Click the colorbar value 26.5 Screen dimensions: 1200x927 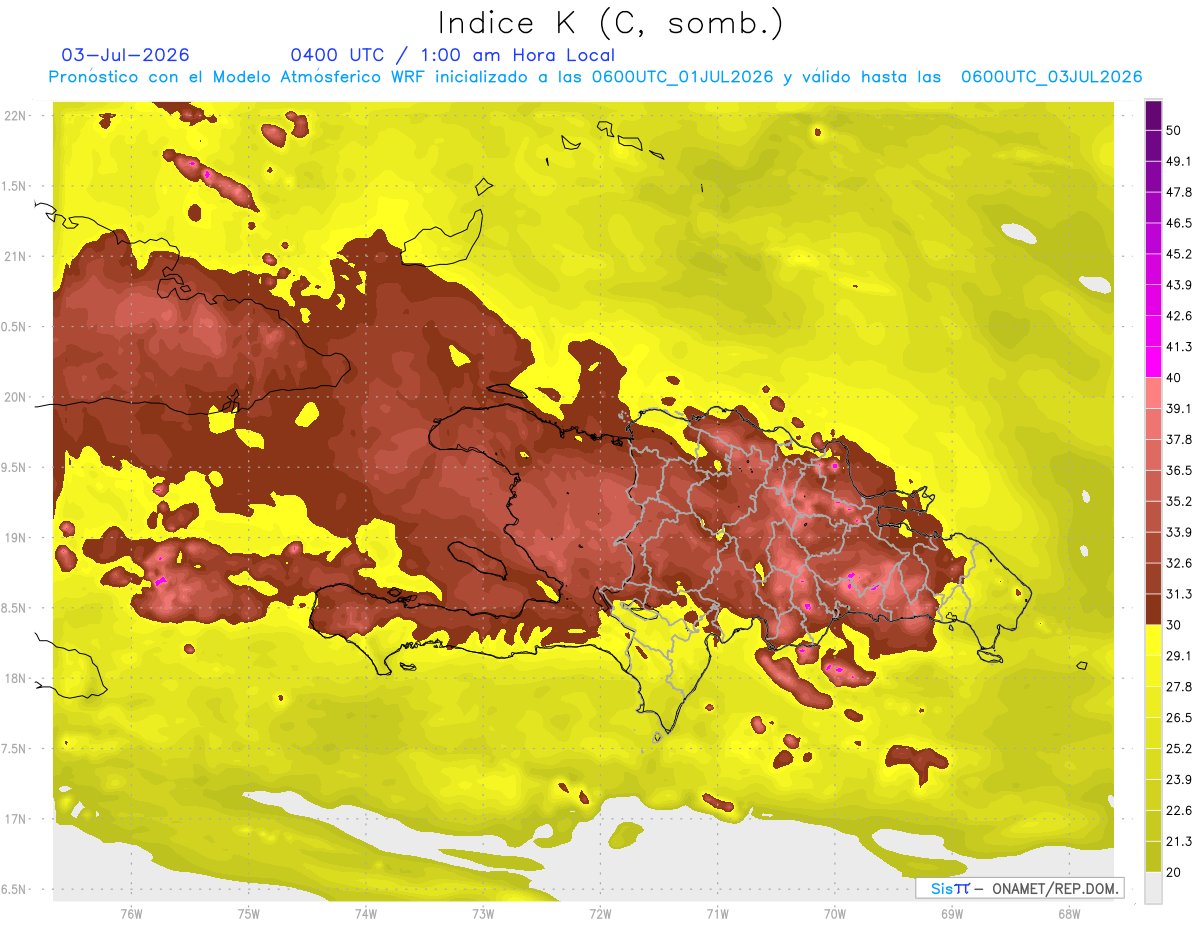click(x=1179, y=718)
